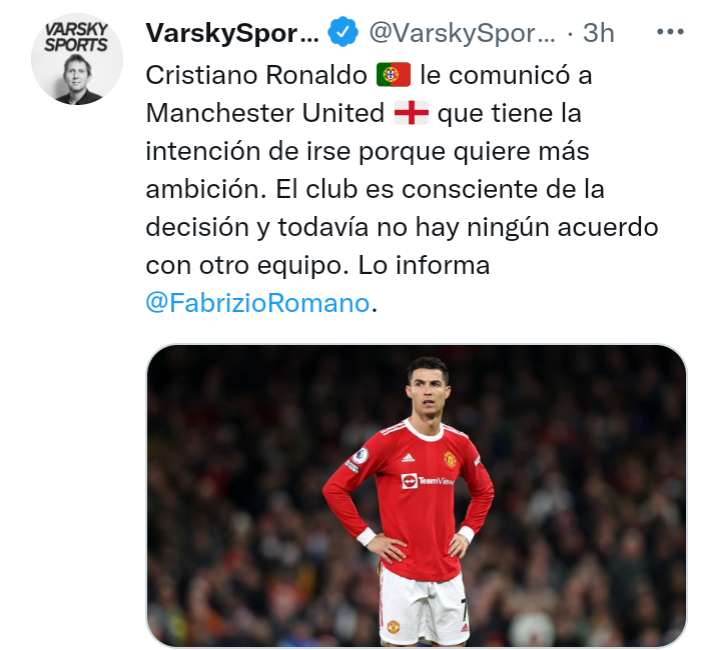The height and width of the screenshot is (650, 719).
Task: Click the "Manchester United" text in the tweet
Action: pos(265,113)
